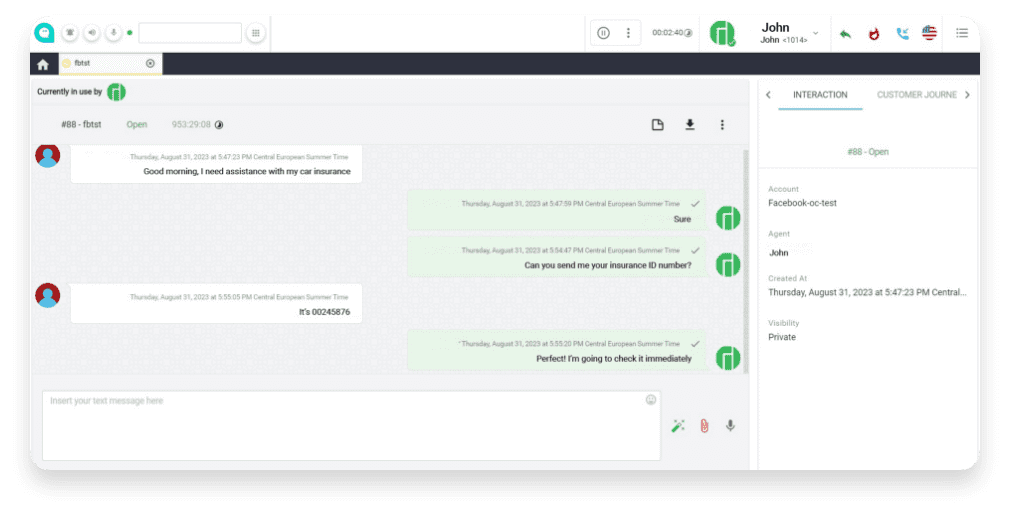Attach a file with paperclip icon
This screenshot has width=1010, height=514.
704,426
